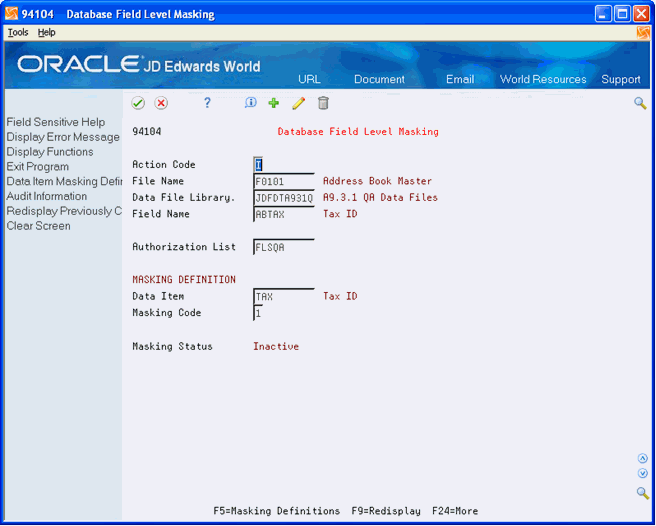Click F24=More function key text
The width and height of the screenshot is (656, 526).
coord(455,511)
